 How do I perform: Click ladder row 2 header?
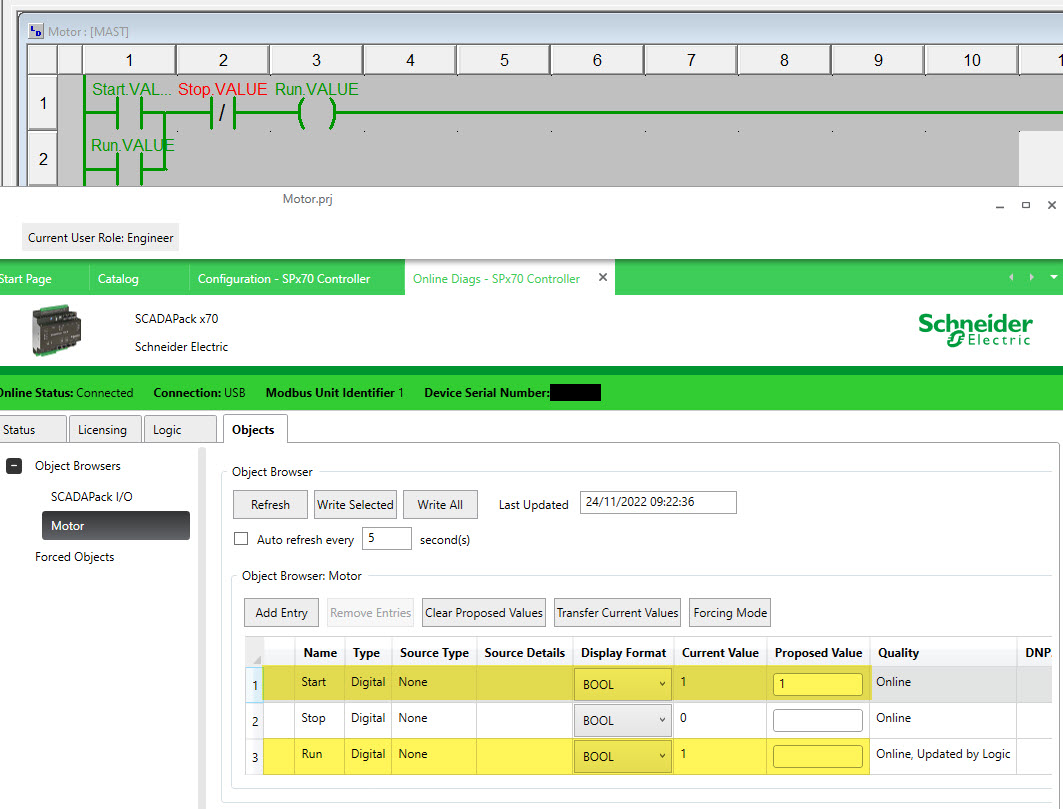[x=43, y=159]
